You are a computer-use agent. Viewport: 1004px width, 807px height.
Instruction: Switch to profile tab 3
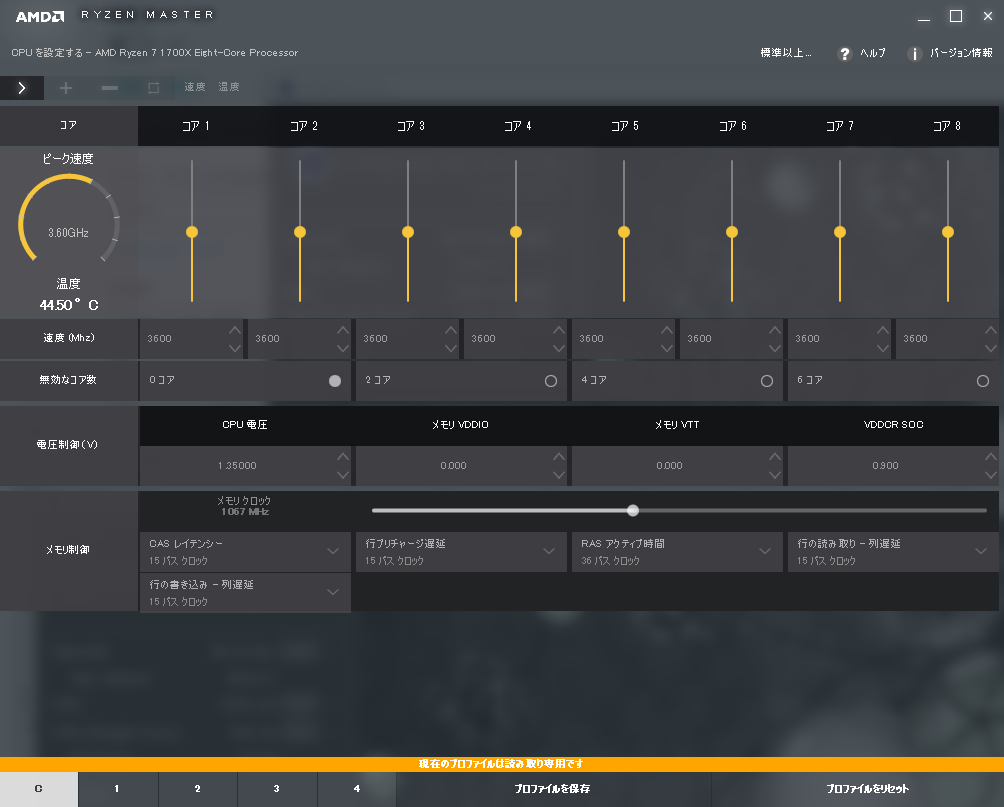[x=277, y=789]
